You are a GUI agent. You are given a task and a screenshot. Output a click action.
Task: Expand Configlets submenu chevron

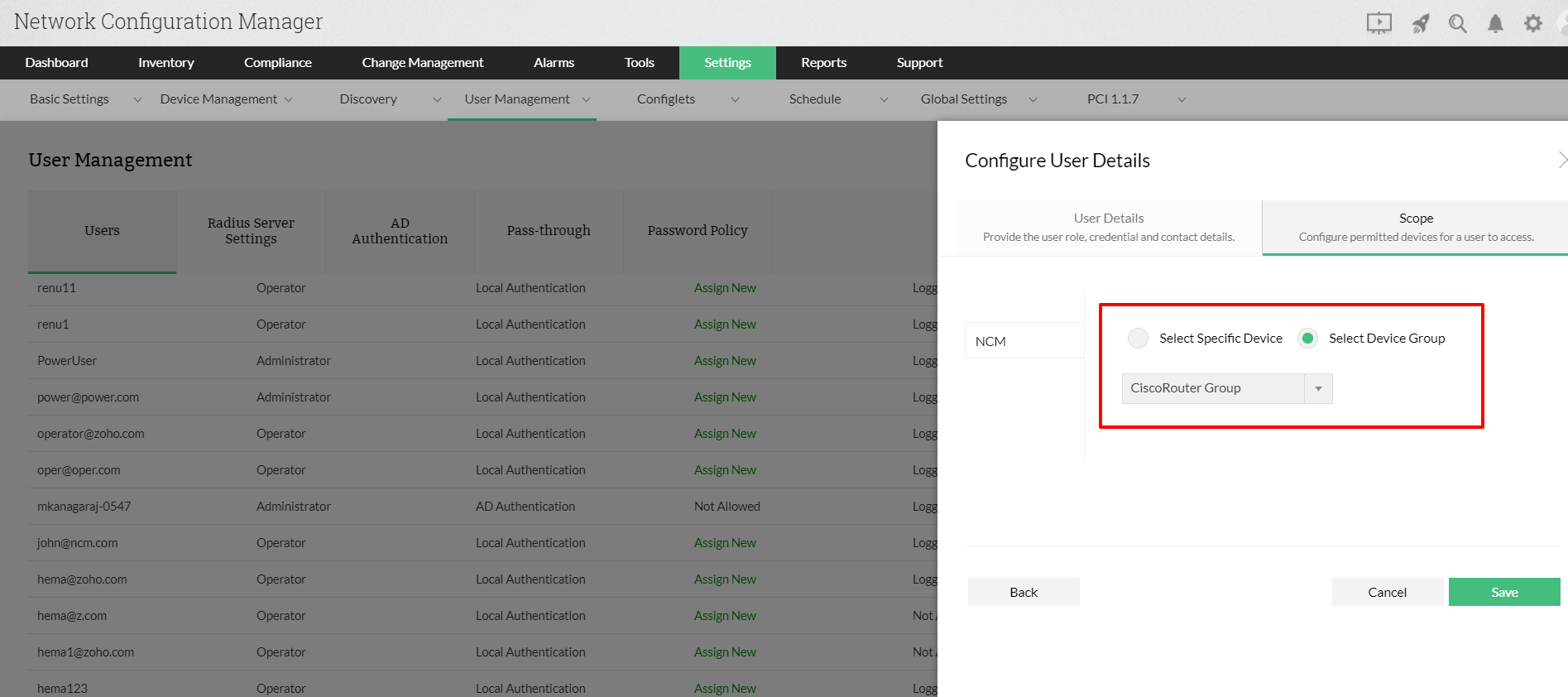735,99
